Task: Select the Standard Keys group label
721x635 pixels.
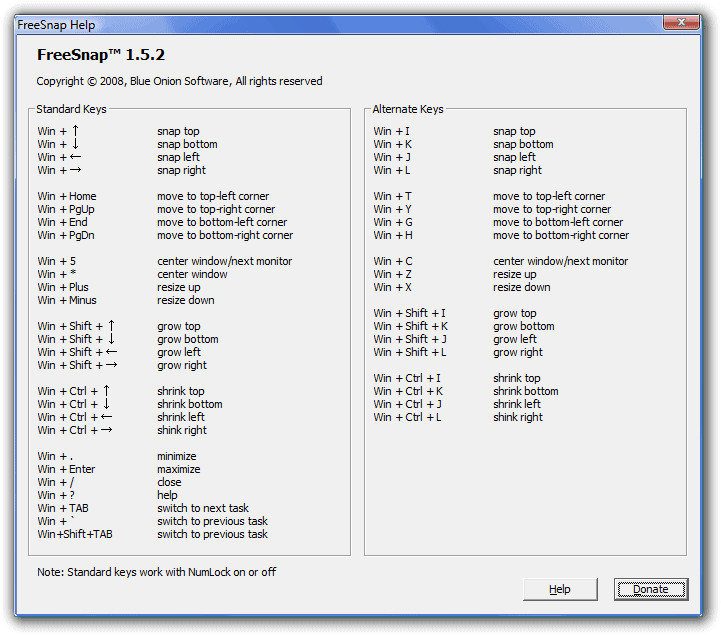Action: (71, 109)
